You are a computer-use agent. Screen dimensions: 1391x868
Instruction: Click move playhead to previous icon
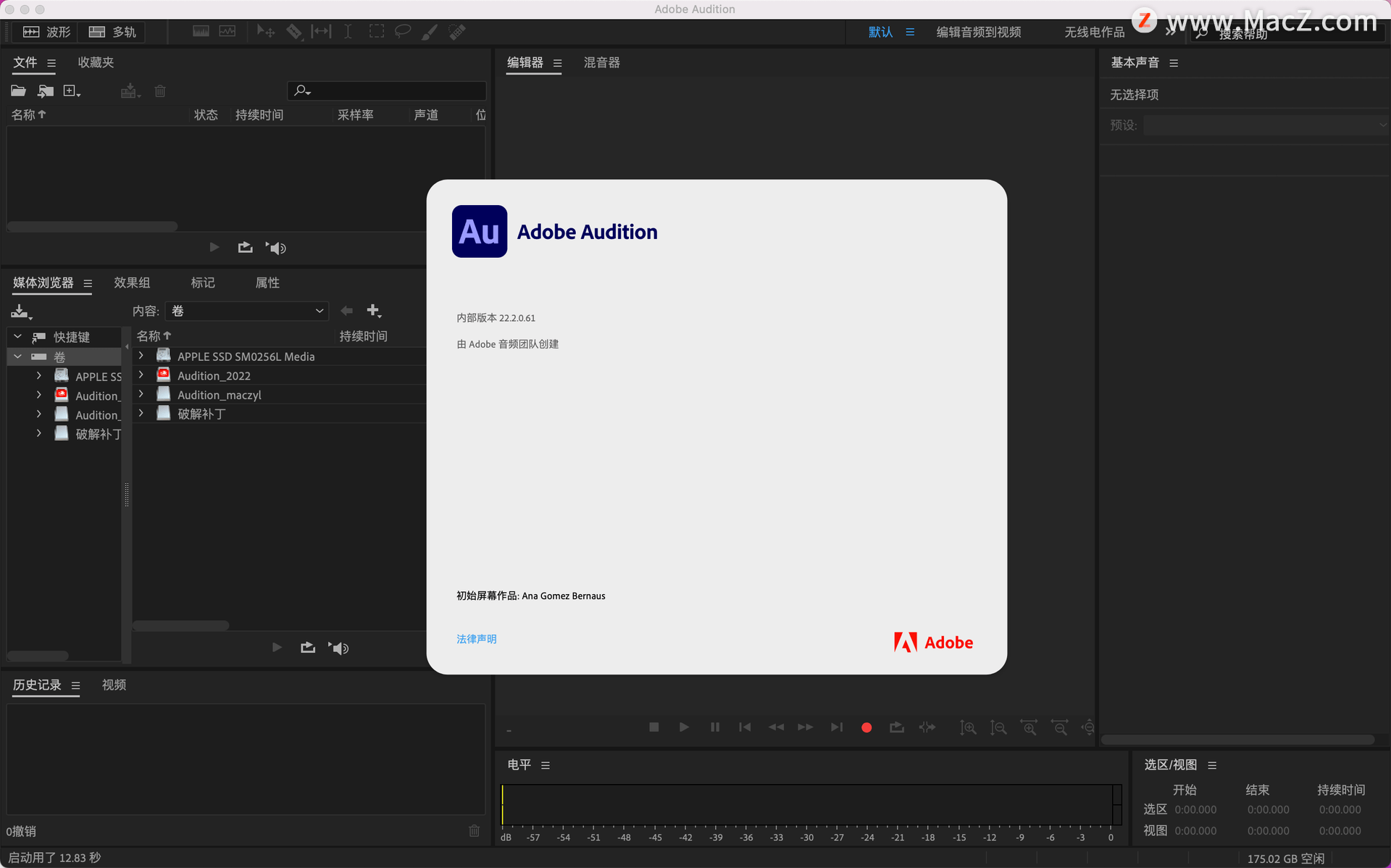(745, 727)
